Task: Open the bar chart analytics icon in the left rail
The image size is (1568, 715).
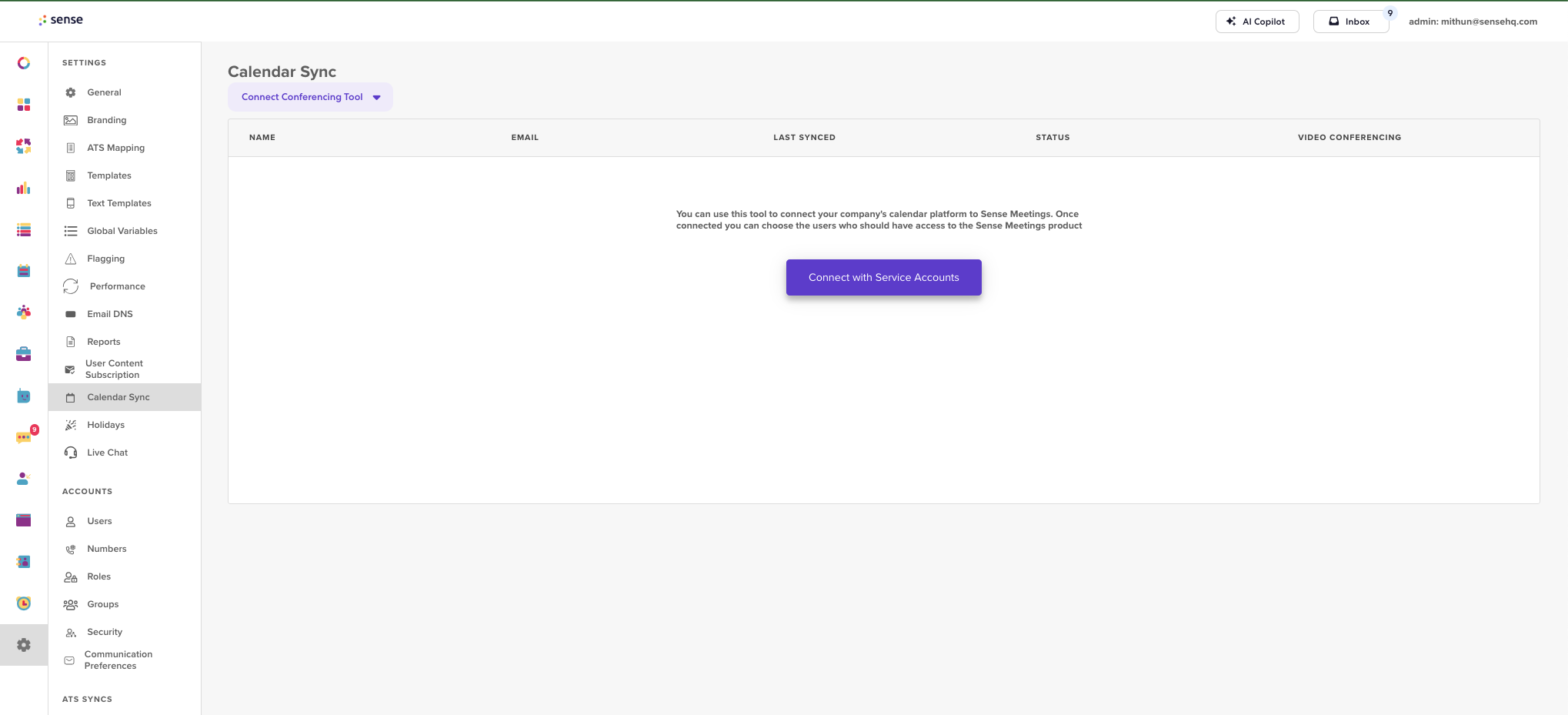Action: (24, 188)
